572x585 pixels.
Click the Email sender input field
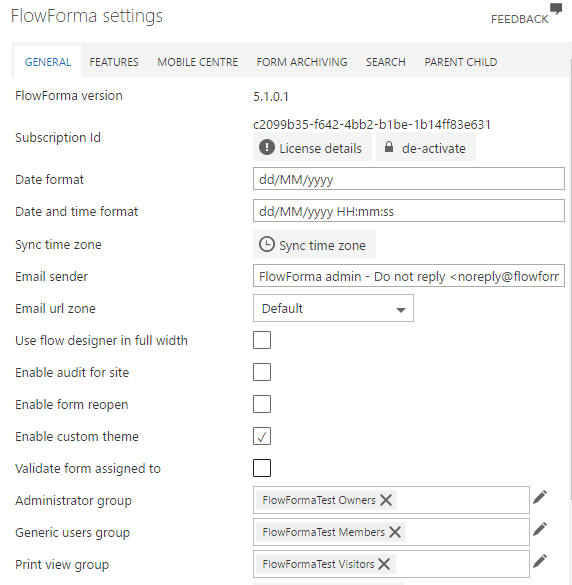[x=409, y=276]
